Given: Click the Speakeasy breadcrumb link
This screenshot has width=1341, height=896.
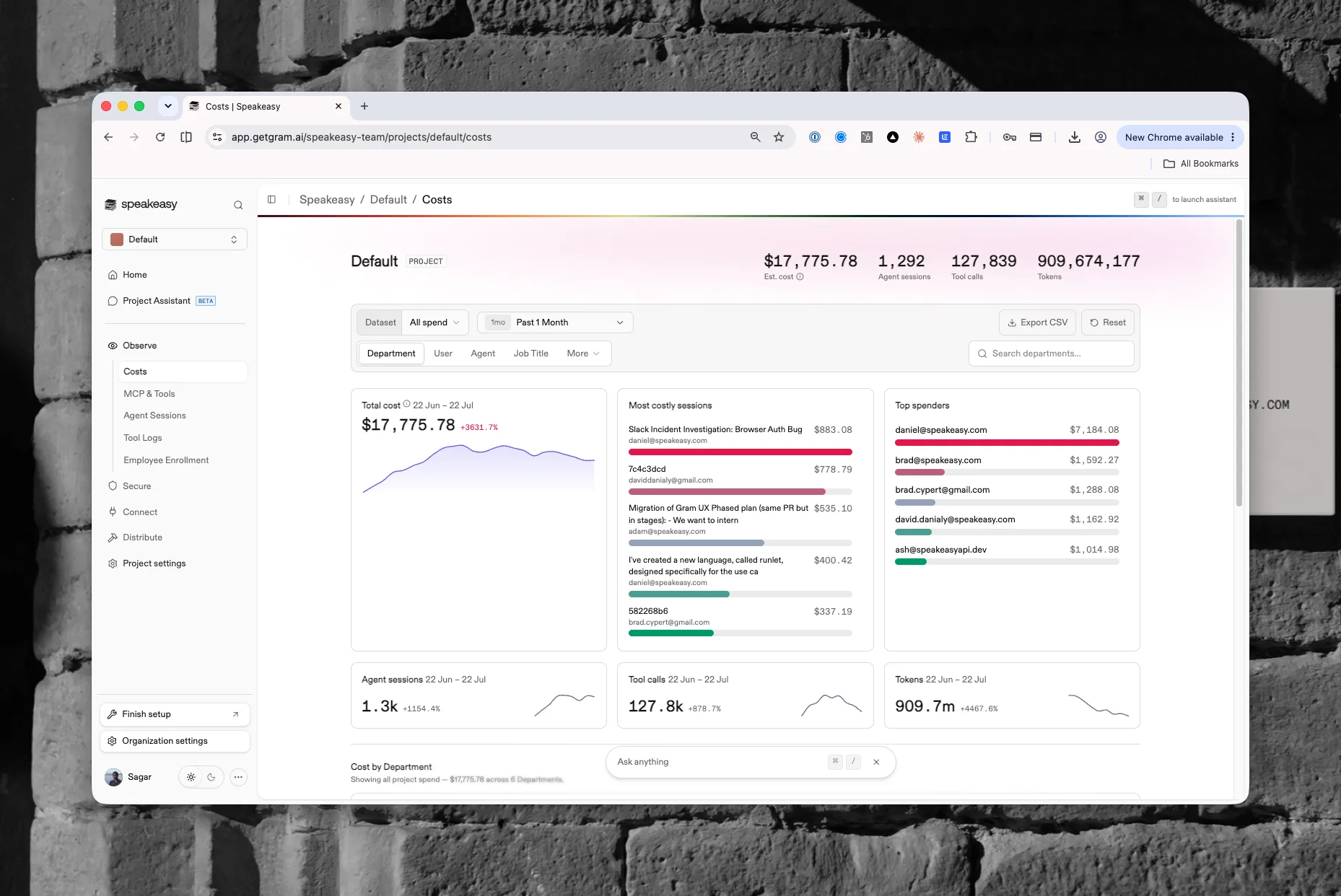Looking at the screenshot, I should coord(327,200).
